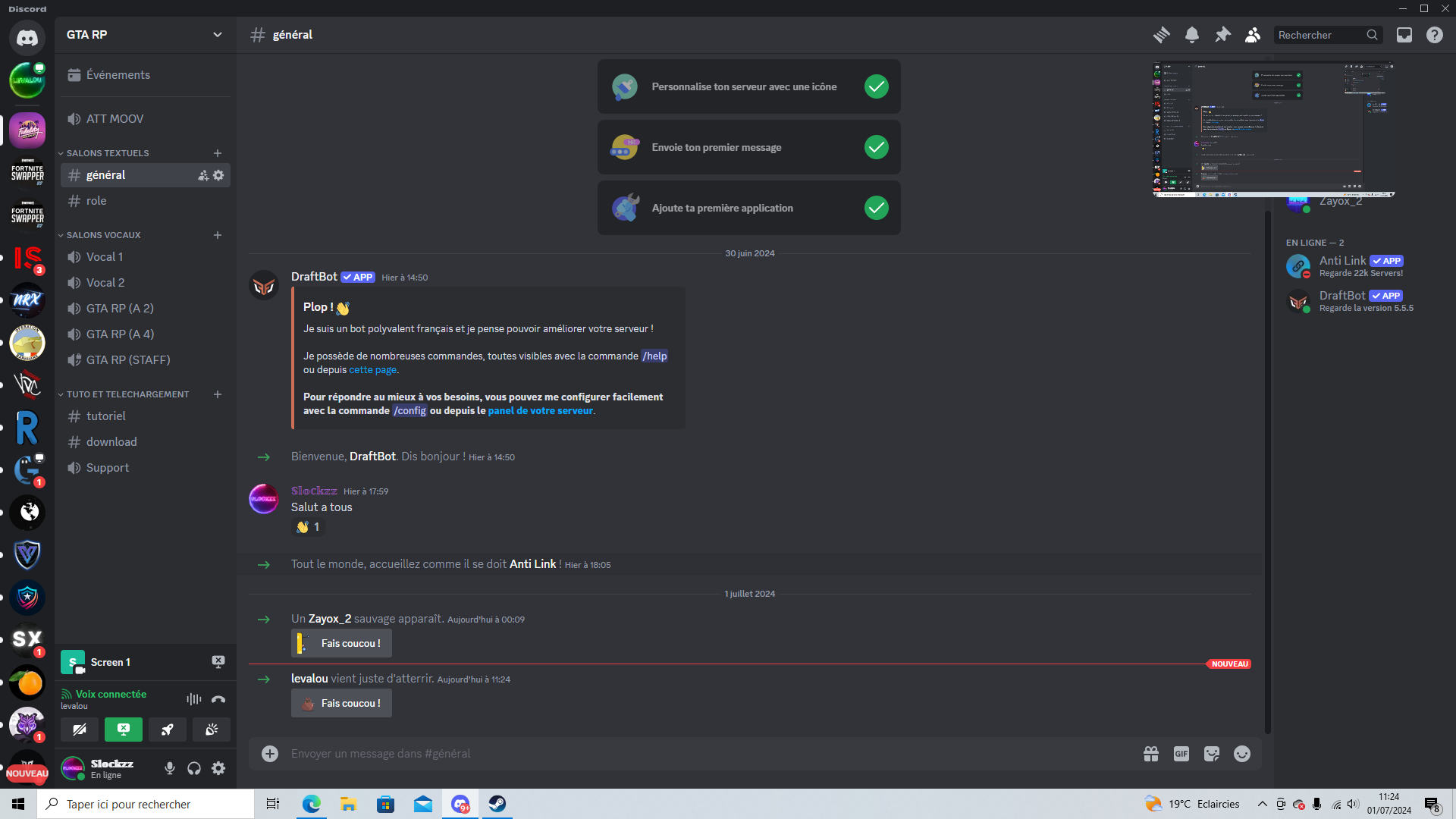Join the ATT MOOV voice channel

(146, 119)
